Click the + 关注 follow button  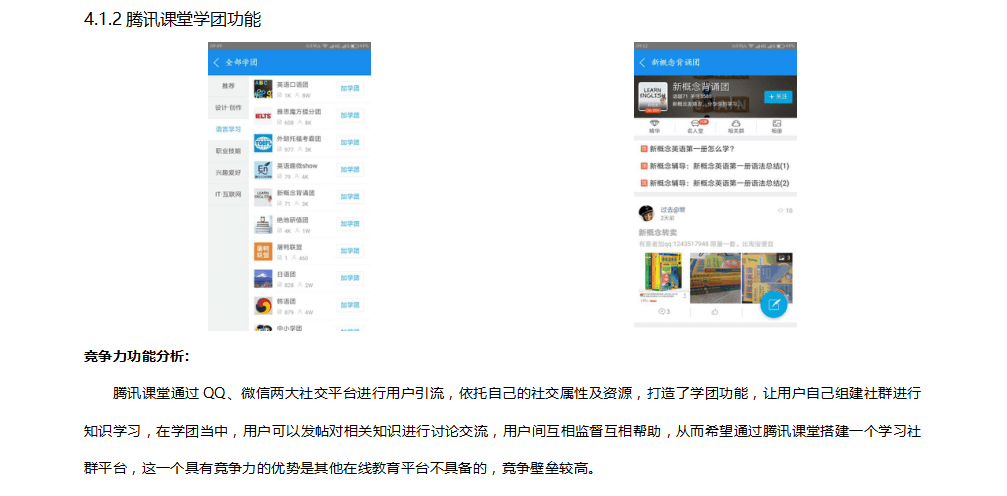(x=778, y=96)
